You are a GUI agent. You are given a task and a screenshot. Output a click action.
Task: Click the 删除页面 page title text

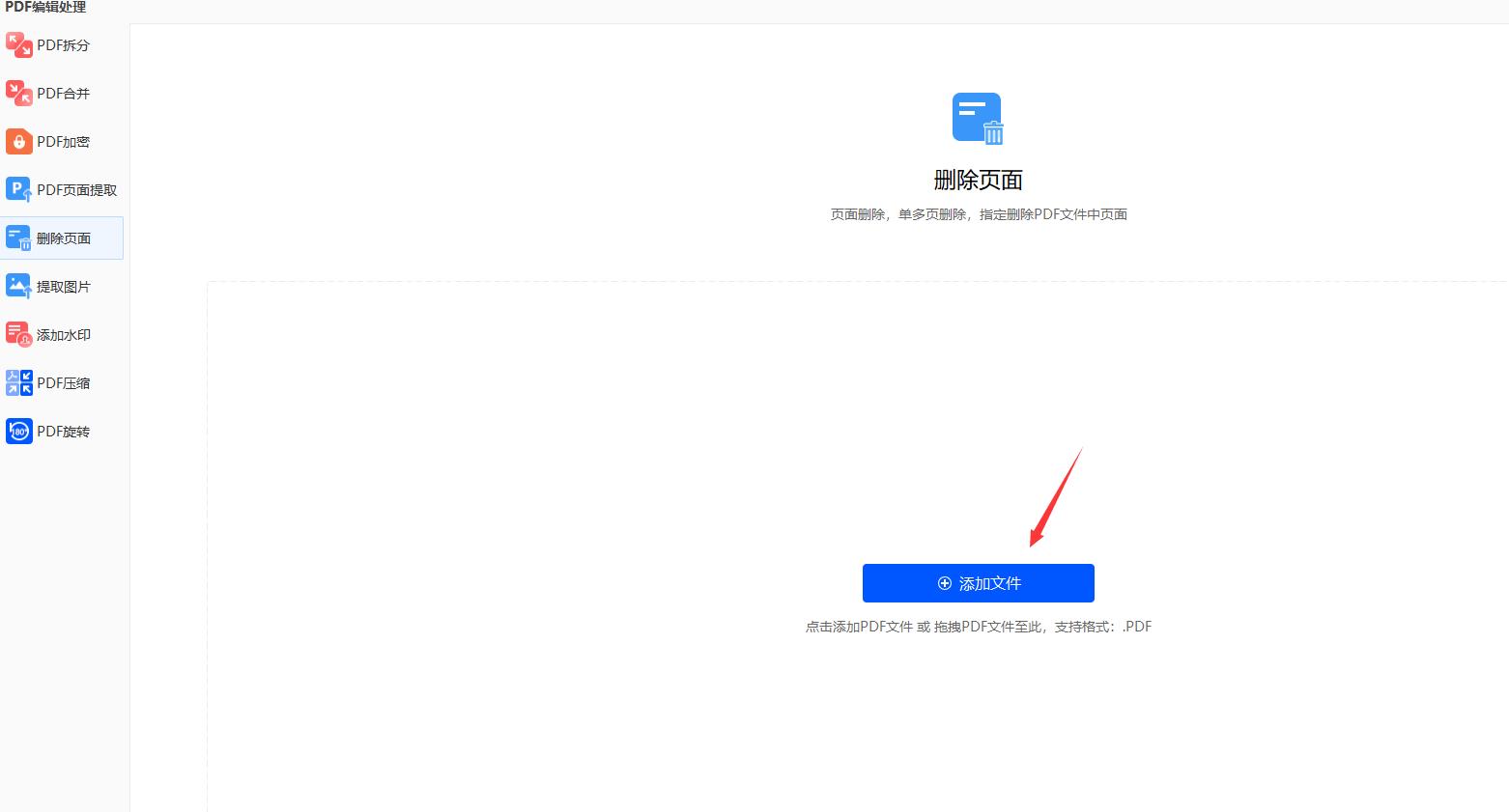click(978, 179)
